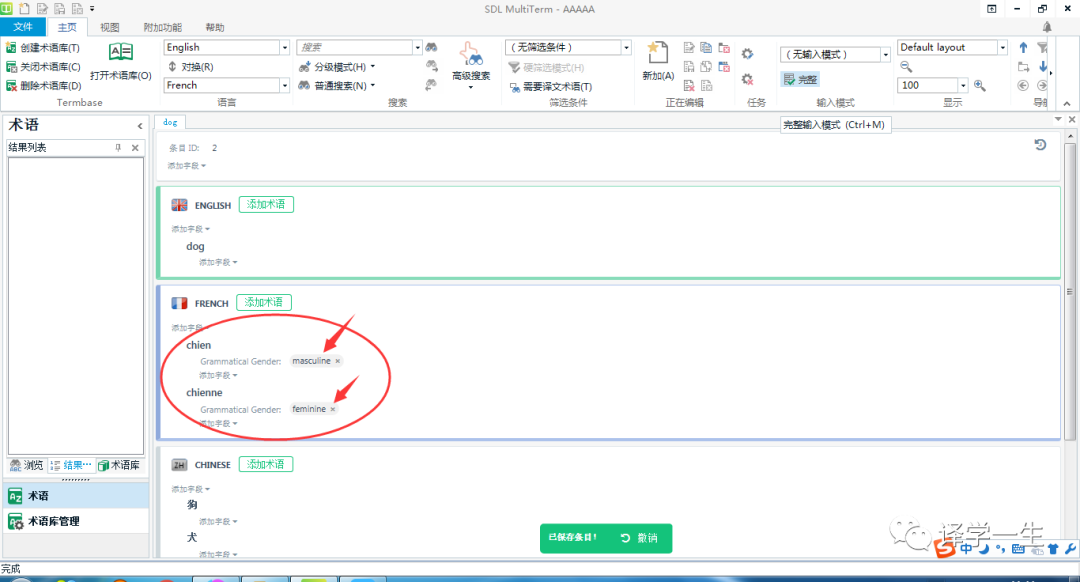
Task: Click the Sogou keyboard icon in IME bar
Action: tap(1019, 549)
